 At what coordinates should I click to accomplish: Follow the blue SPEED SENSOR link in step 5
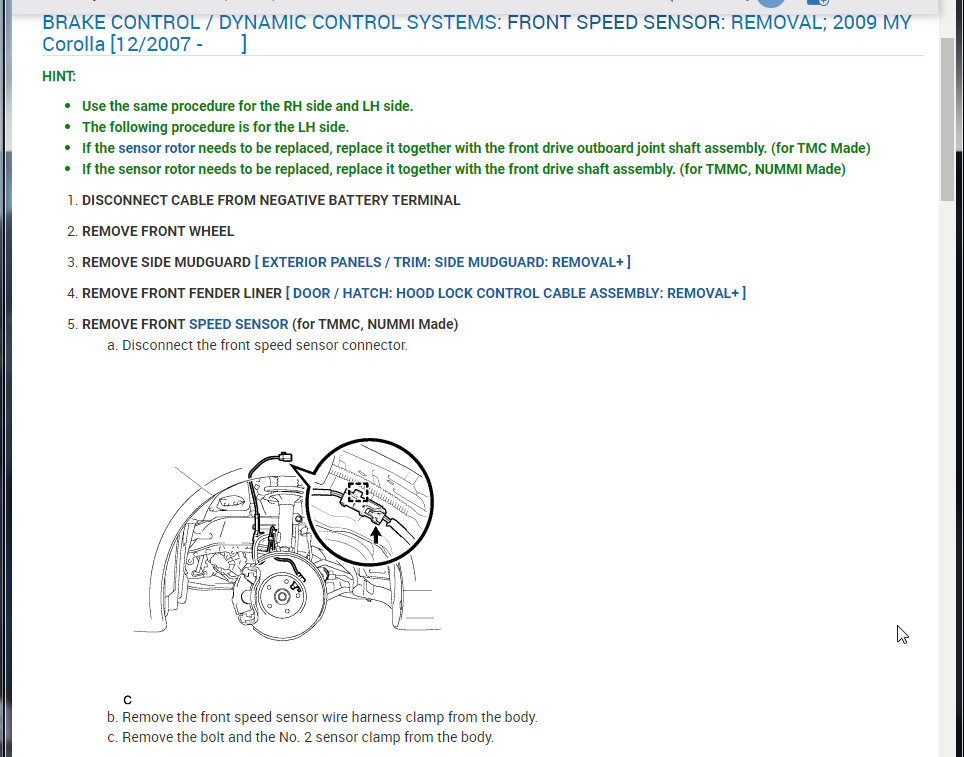239,324
